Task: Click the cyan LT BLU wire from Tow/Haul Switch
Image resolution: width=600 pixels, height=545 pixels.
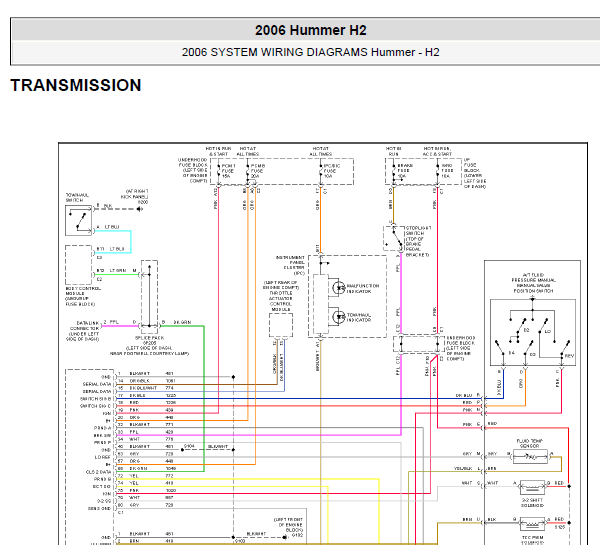Action: click(131, 241)
